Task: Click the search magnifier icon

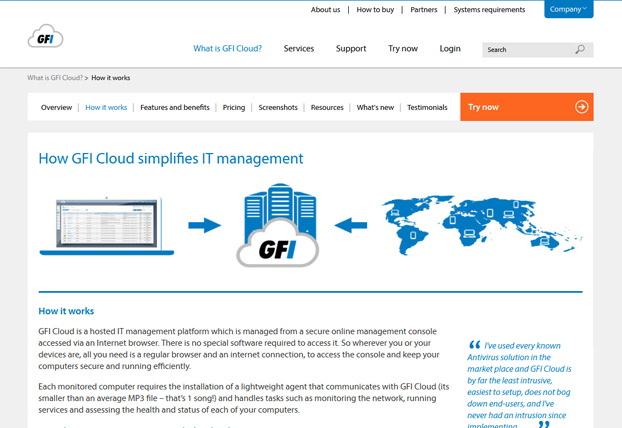Action: coord(580,50)
